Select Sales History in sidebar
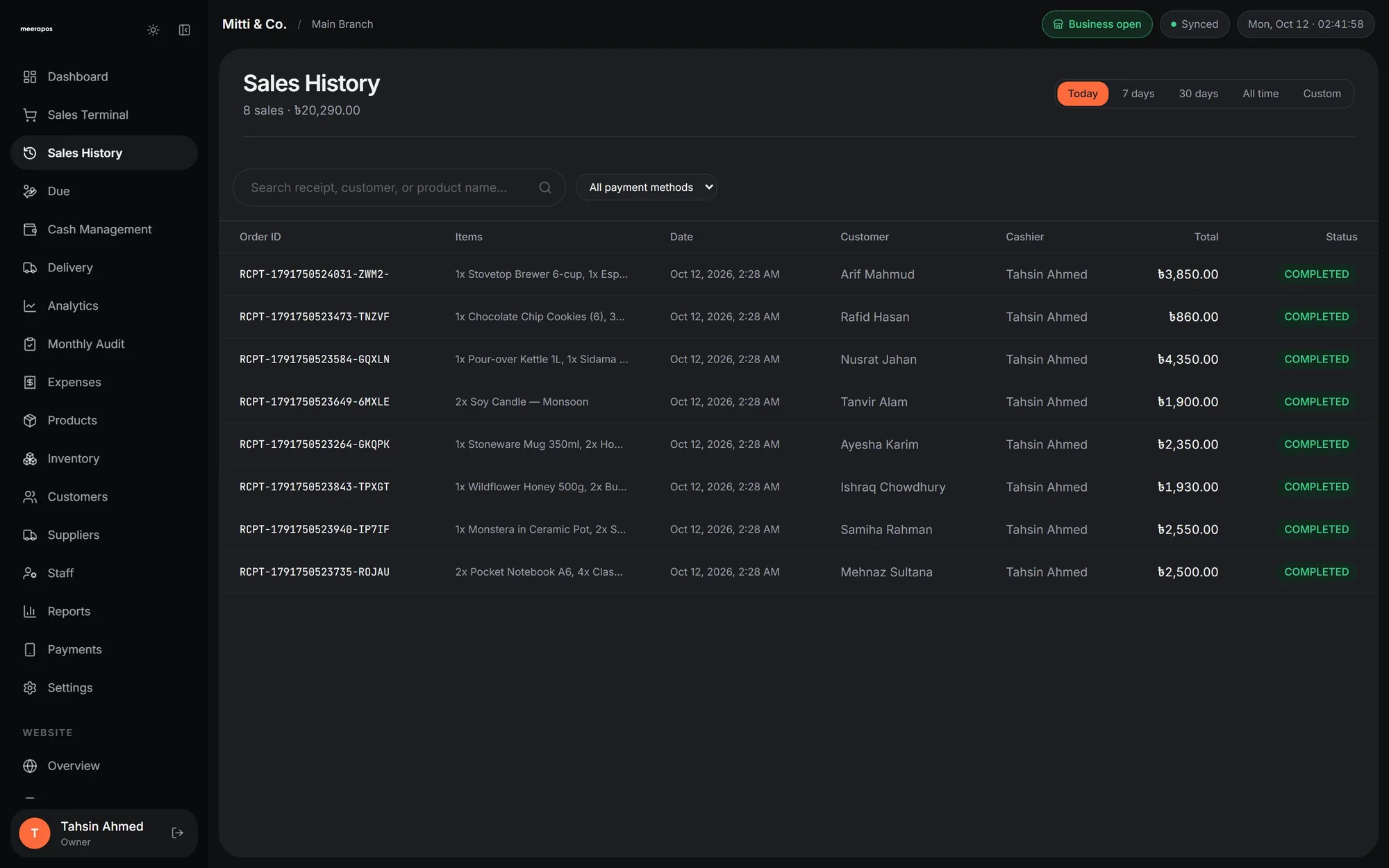1389x868 pixels. pos(104,153)
